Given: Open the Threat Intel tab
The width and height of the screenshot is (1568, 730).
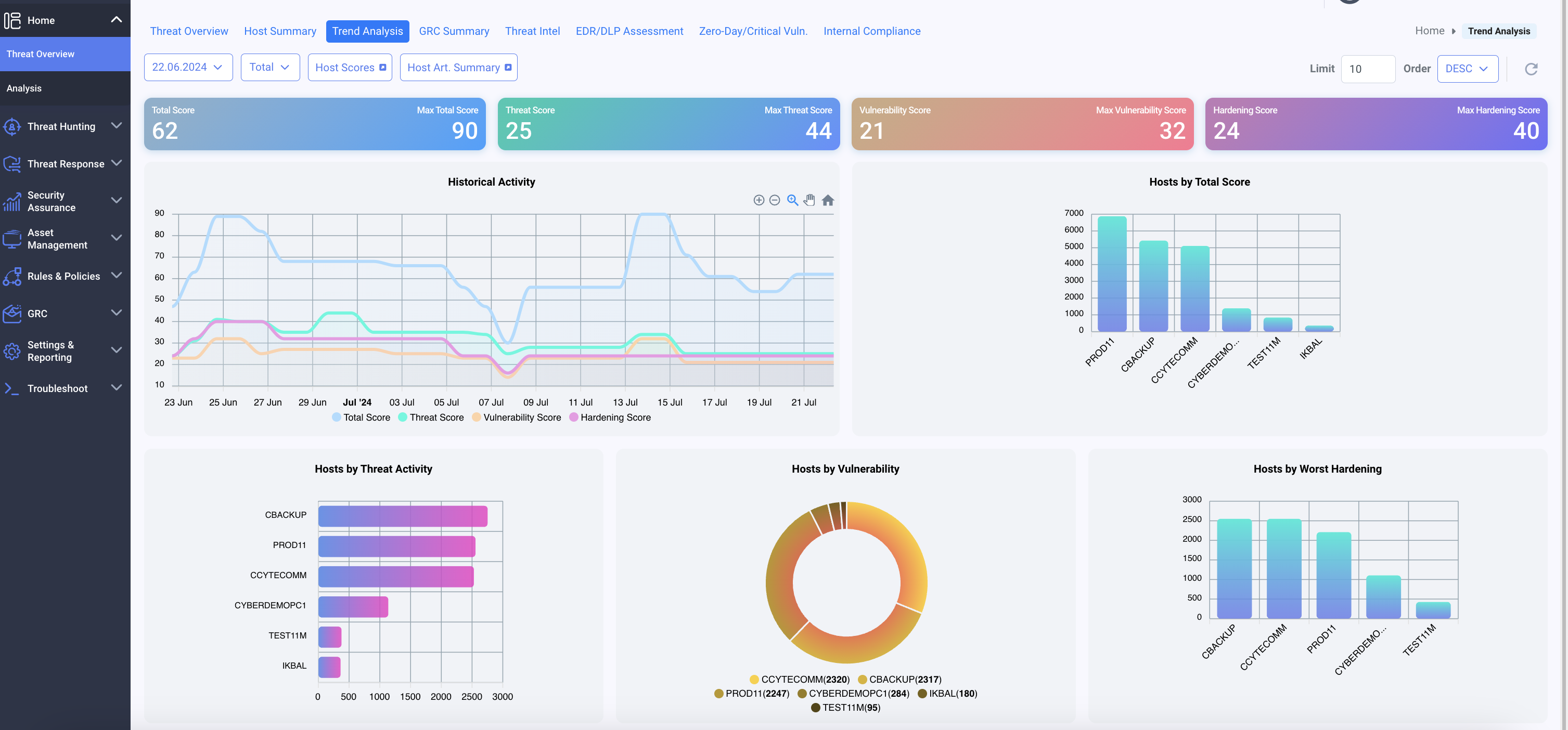Looking at the screenshot, I should pos(532,31).
